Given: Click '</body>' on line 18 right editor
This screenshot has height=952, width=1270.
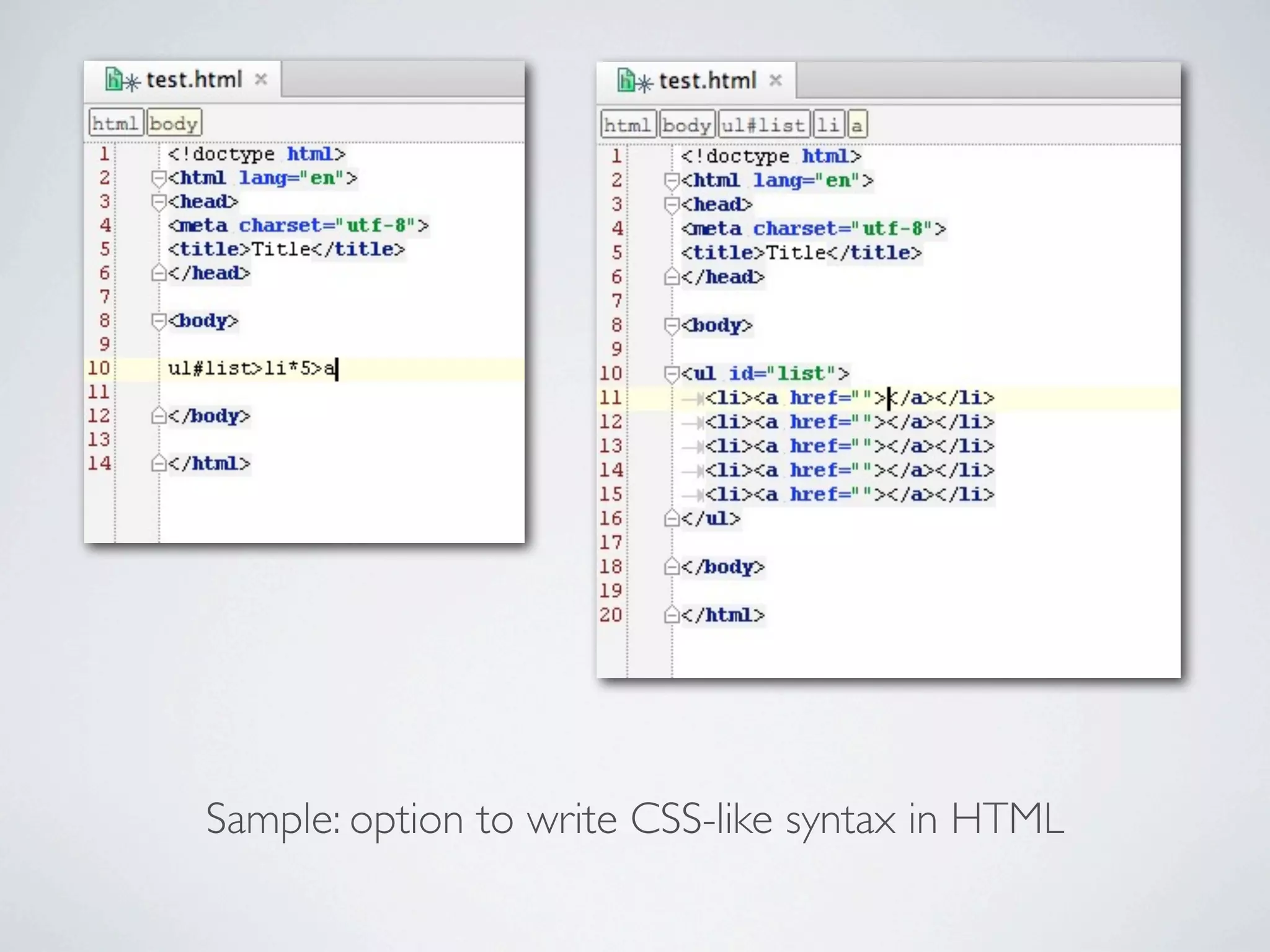Looking at the screenshot, I should [x=722, y=567].
